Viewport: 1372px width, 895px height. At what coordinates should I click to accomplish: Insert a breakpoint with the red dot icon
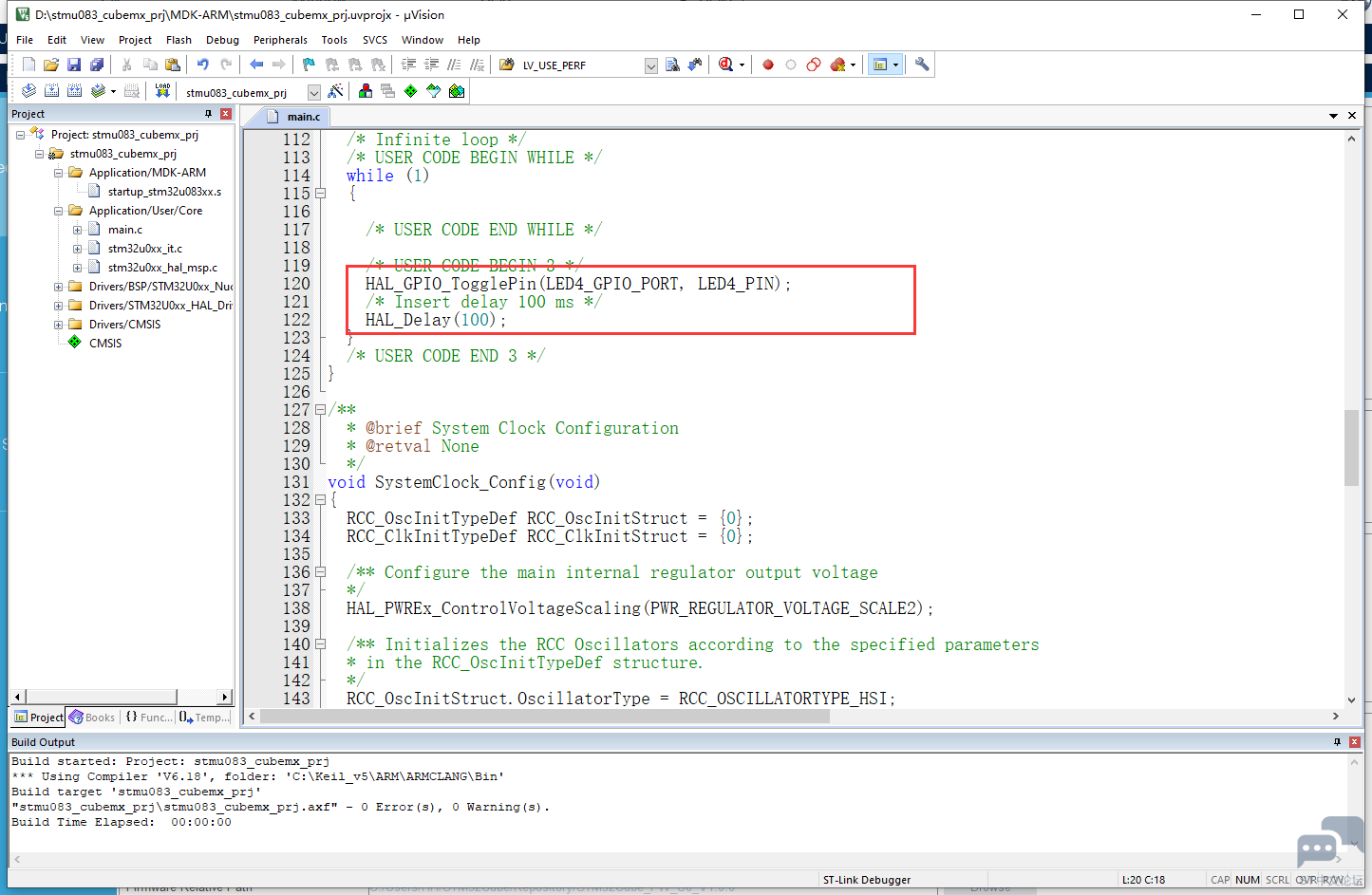click(768, 65)
